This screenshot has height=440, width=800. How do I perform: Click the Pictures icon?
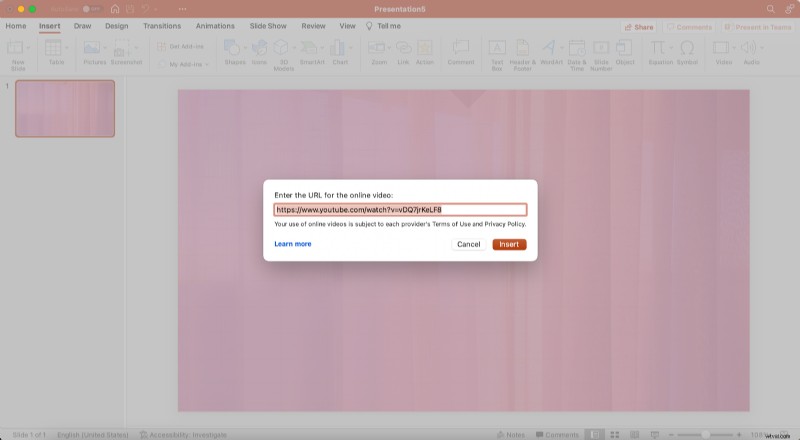tap(92, 47)
